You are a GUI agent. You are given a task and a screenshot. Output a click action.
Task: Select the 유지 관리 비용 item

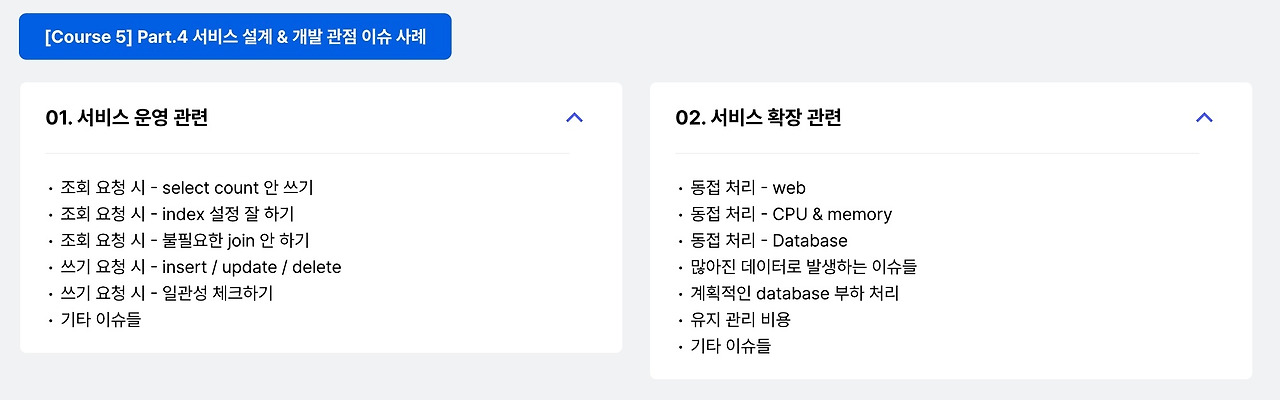(741, 320)
